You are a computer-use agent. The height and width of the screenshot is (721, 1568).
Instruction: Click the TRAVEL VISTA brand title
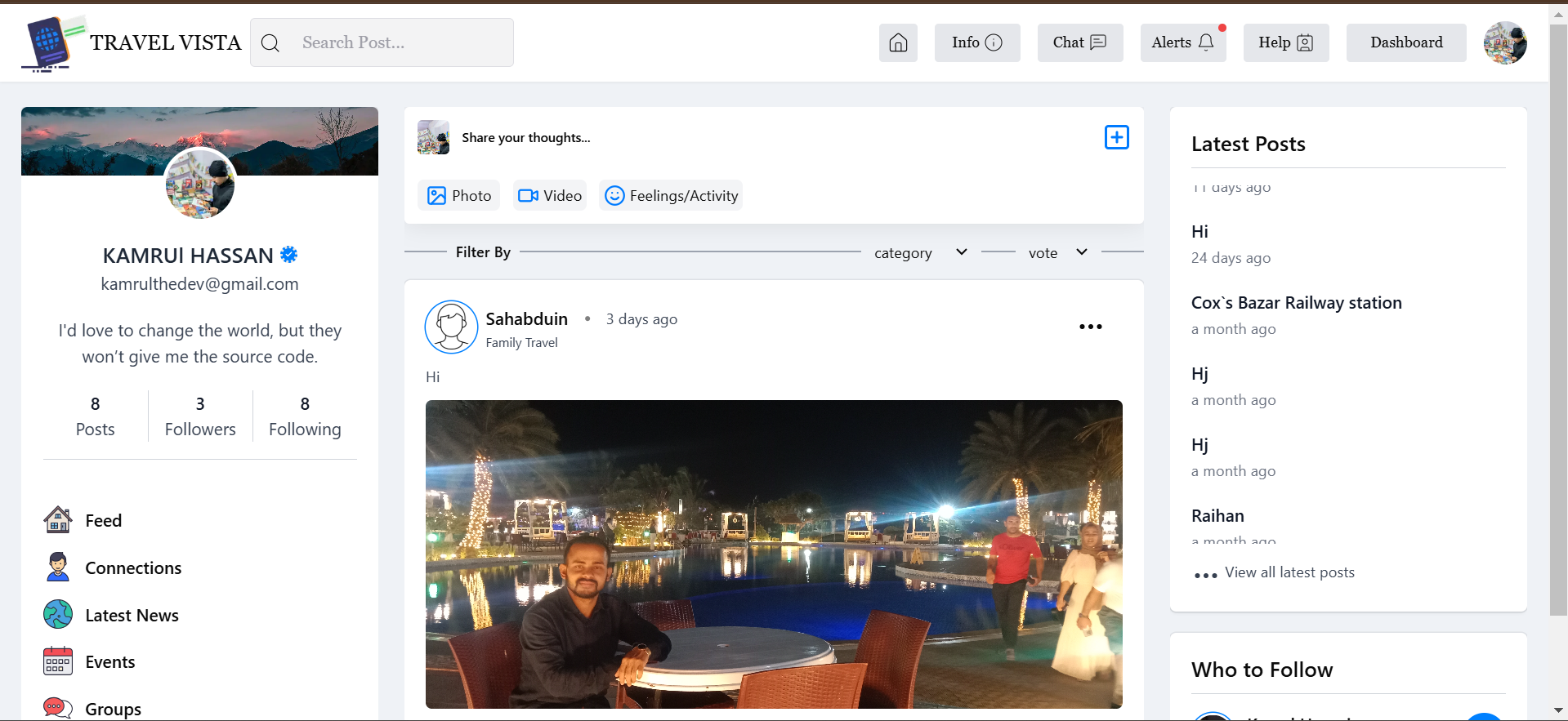pyautogui.click(x=165, y=42)
